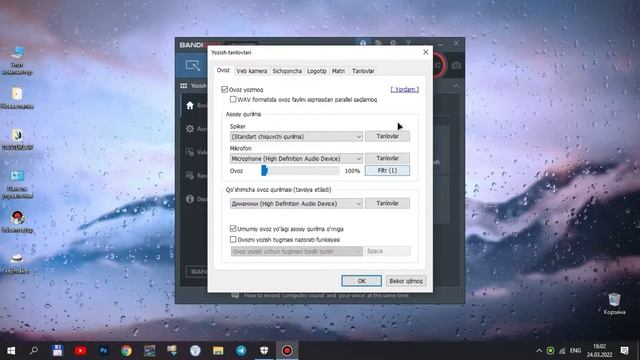Image resolution: width=640 pixels, height=360 pixels.
Task: Switch to the Sichqoncha tab
Action: pyautogui.click(x=287, y=71)
